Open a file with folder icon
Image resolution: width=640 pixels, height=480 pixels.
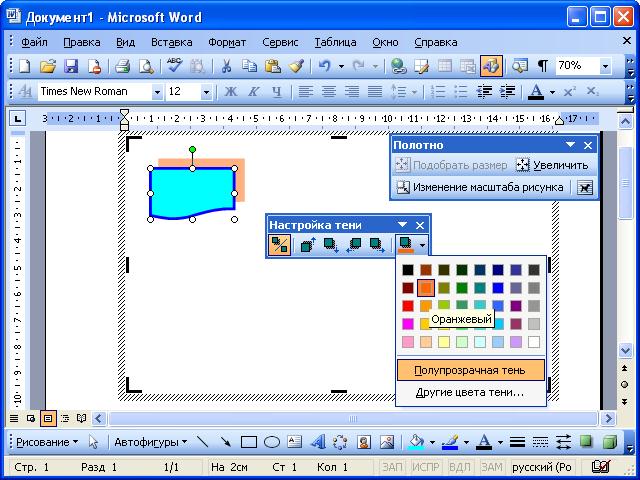(x=48, y=66)
